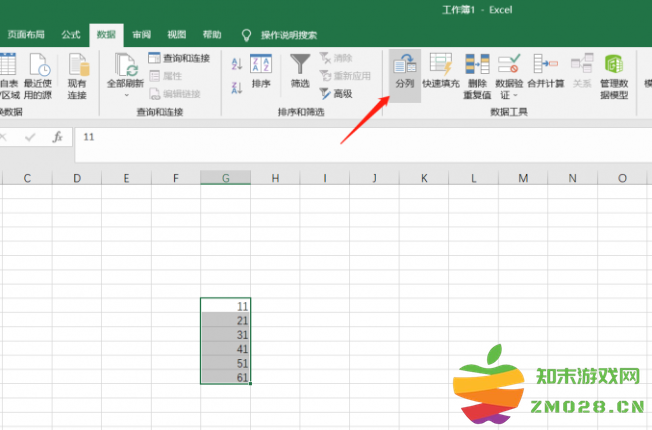This screenshot has width=652, height=430.
Task: Select column I header
Action: [x=325, y=178]
